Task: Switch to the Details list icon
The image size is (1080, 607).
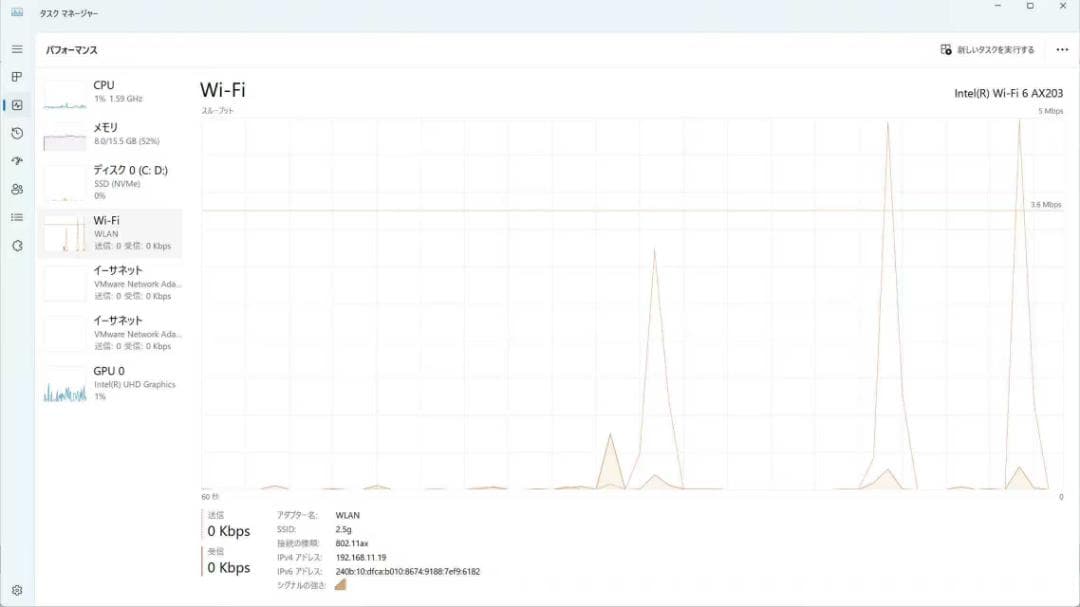Action: point(17,217)
